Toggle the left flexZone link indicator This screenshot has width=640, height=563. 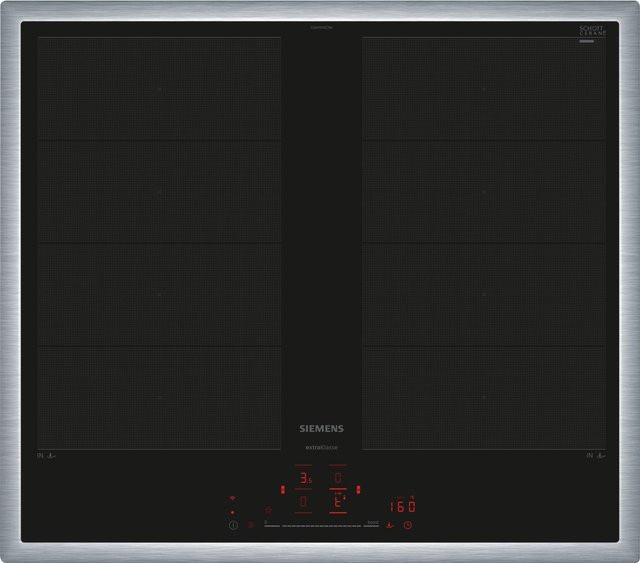pos(282,489)
